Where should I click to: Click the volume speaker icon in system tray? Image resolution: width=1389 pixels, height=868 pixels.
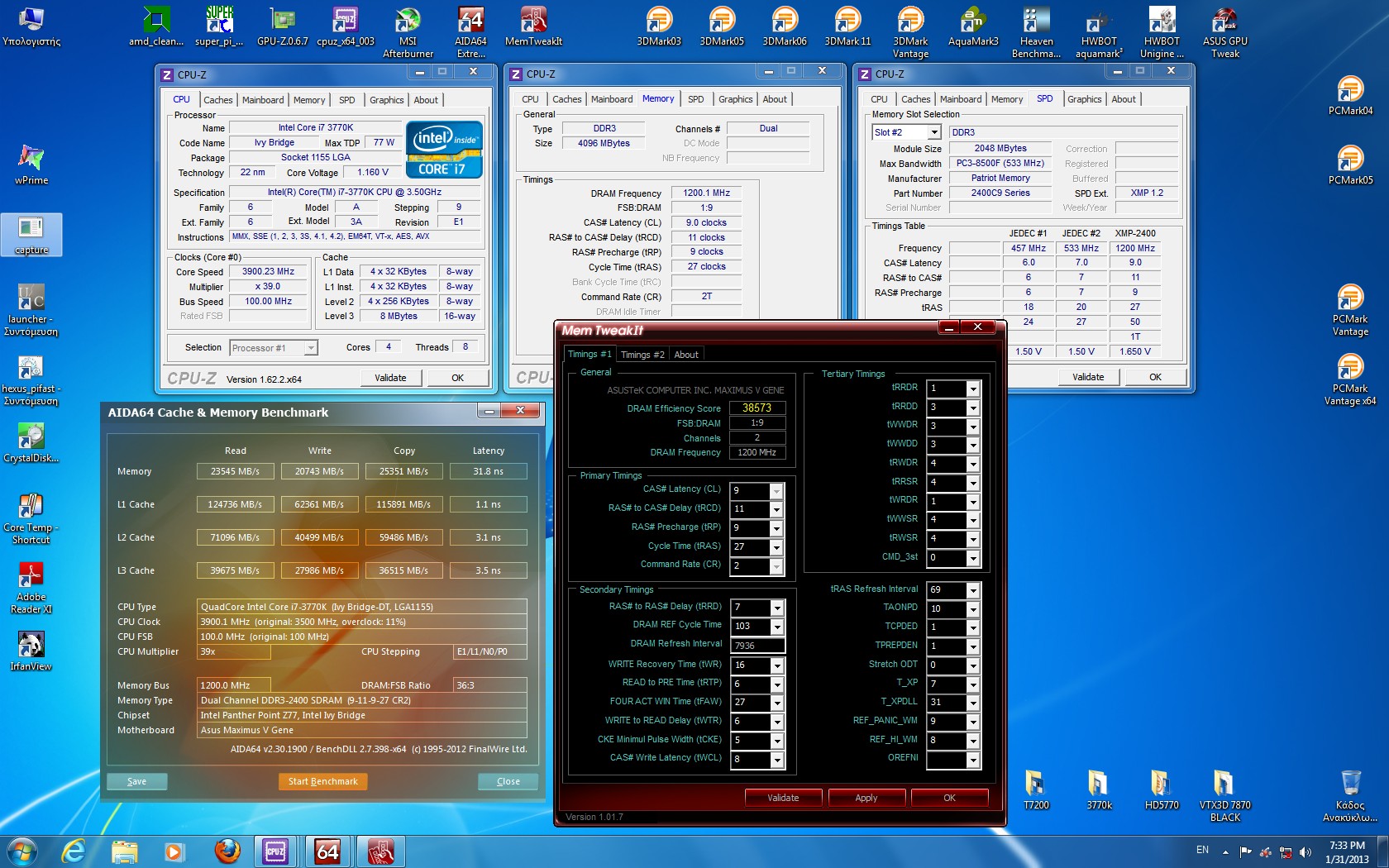click(x=1305, y=851)
